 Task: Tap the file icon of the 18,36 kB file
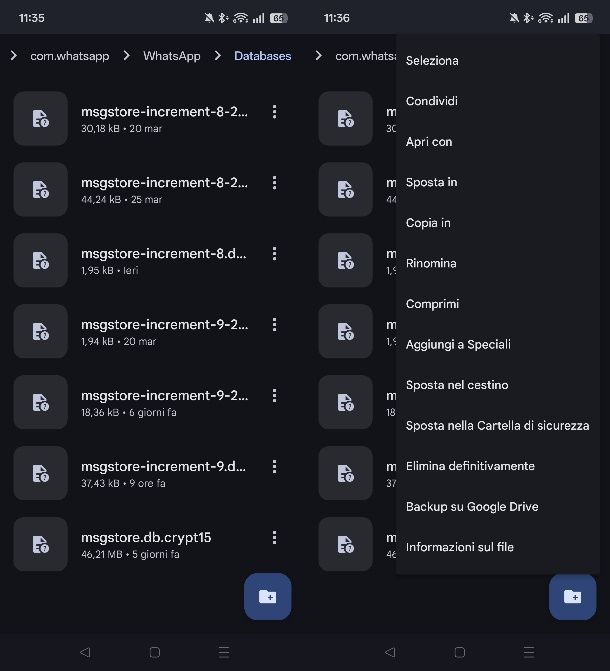(41, 402)
